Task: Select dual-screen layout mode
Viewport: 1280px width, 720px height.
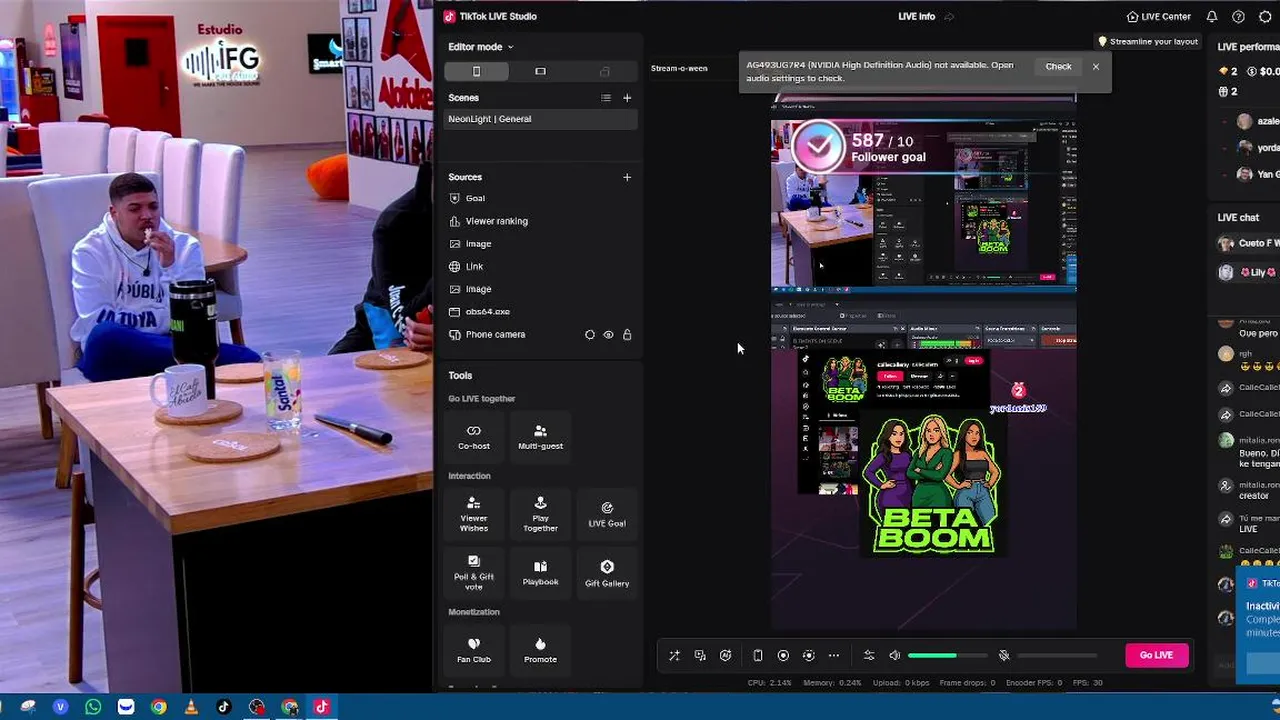Action: click(604, 71)
